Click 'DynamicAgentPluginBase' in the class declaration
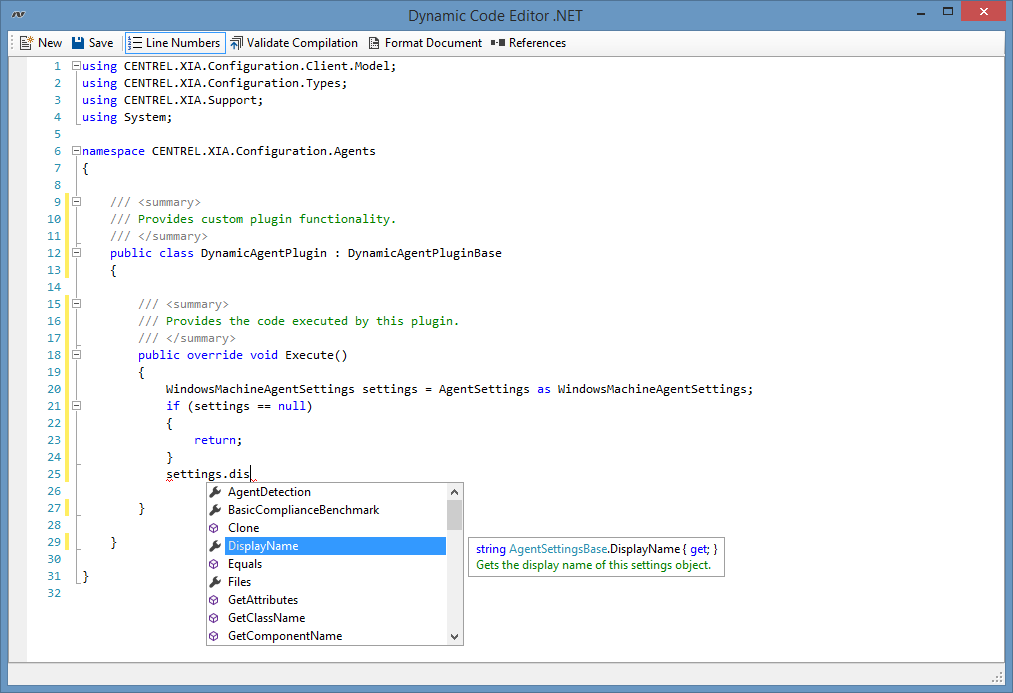 [424, 253]
